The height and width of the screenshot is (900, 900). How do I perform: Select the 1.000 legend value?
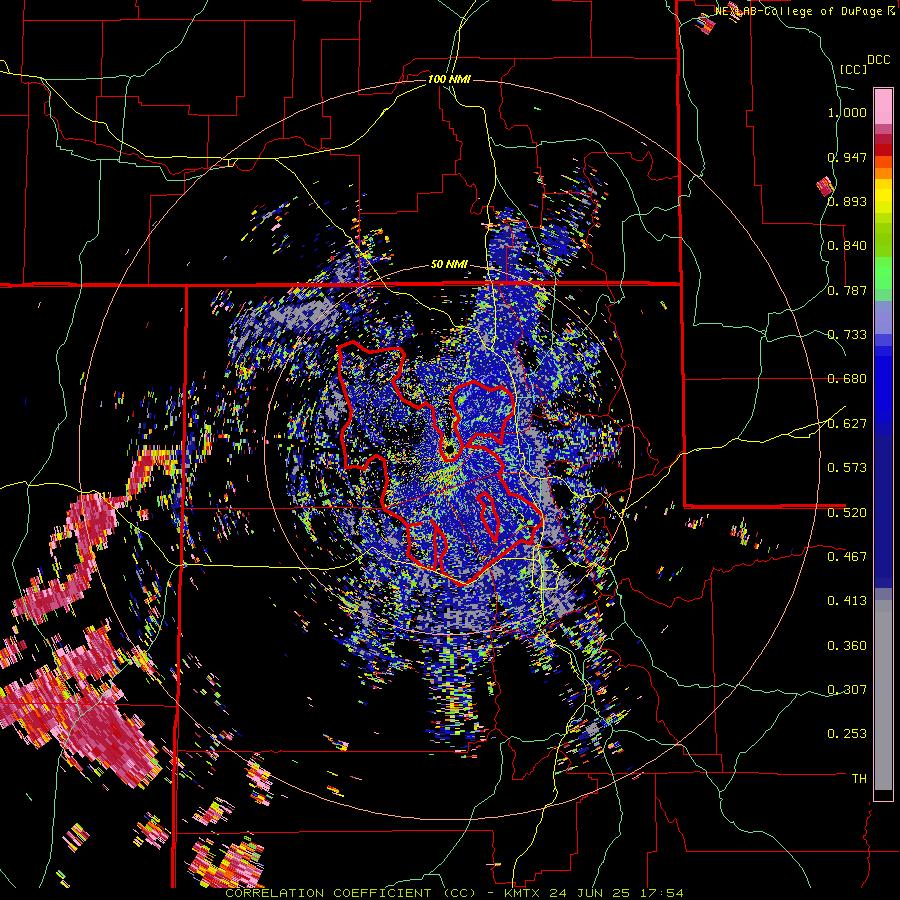tap(847, 112)
